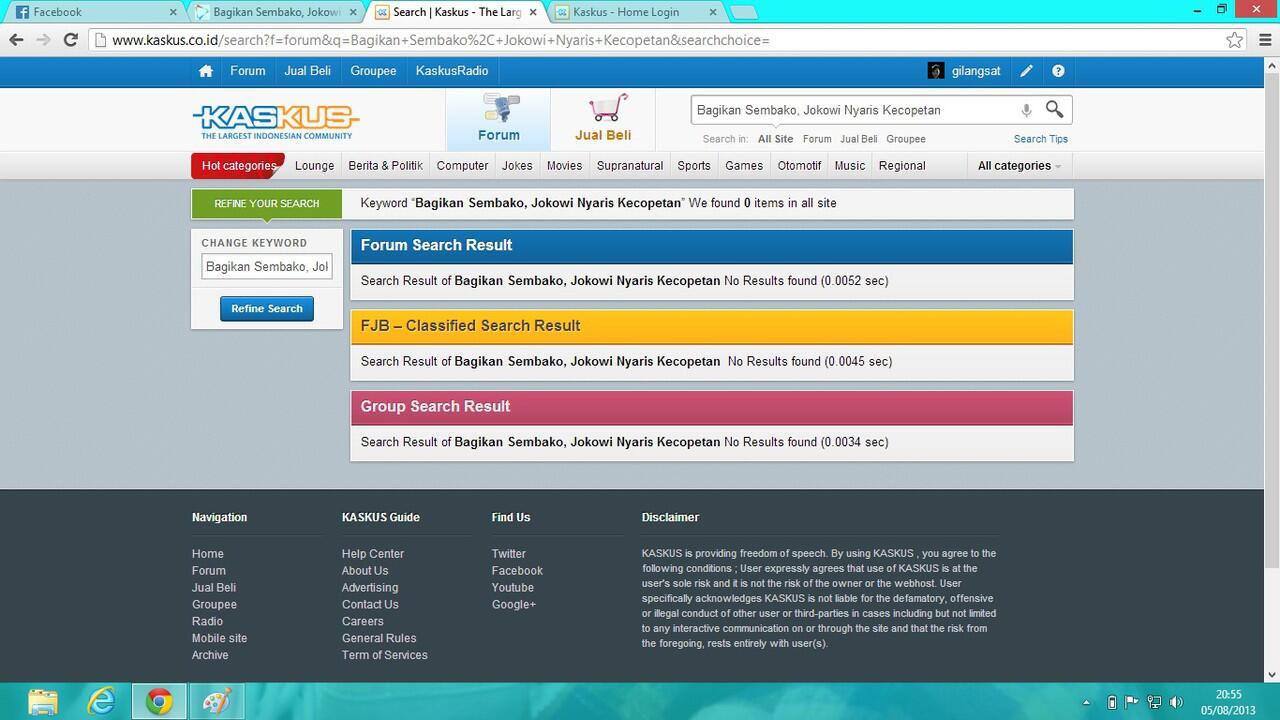Show hidden system tray icons
This screenshot has width=1280, height=720.
point(1087,703)
